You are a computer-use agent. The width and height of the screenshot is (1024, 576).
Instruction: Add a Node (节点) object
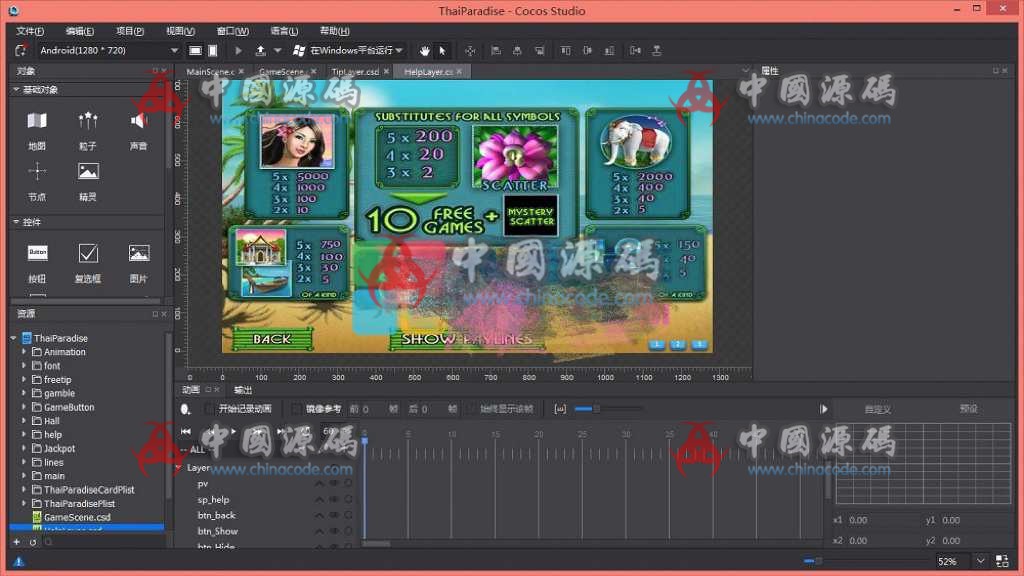coord(37,182)
